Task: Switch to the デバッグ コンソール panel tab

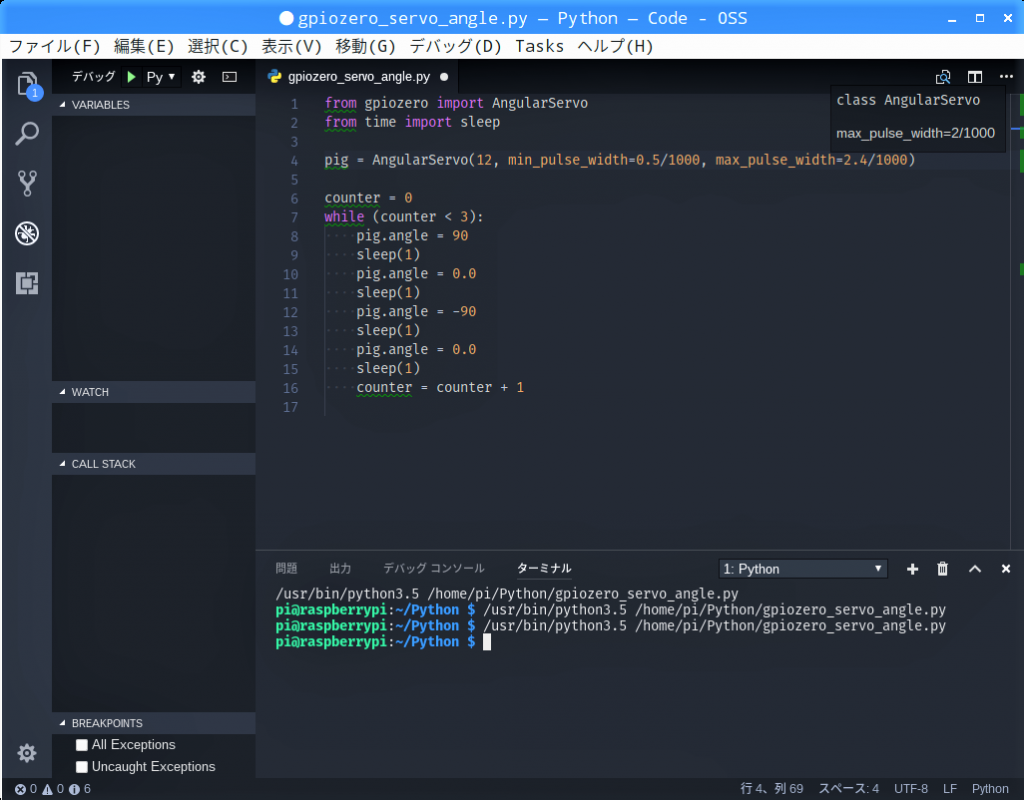Action: tap(434, 568)
